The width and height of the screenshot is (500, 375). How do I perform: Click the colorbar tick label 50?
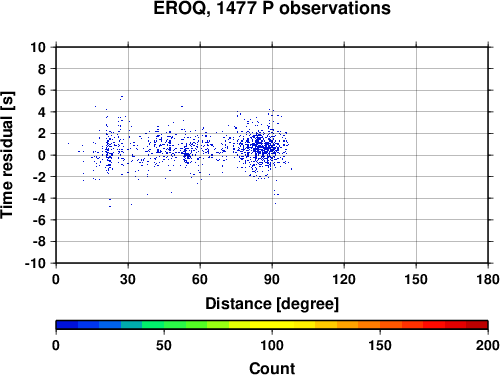click(x=164, y=345)
